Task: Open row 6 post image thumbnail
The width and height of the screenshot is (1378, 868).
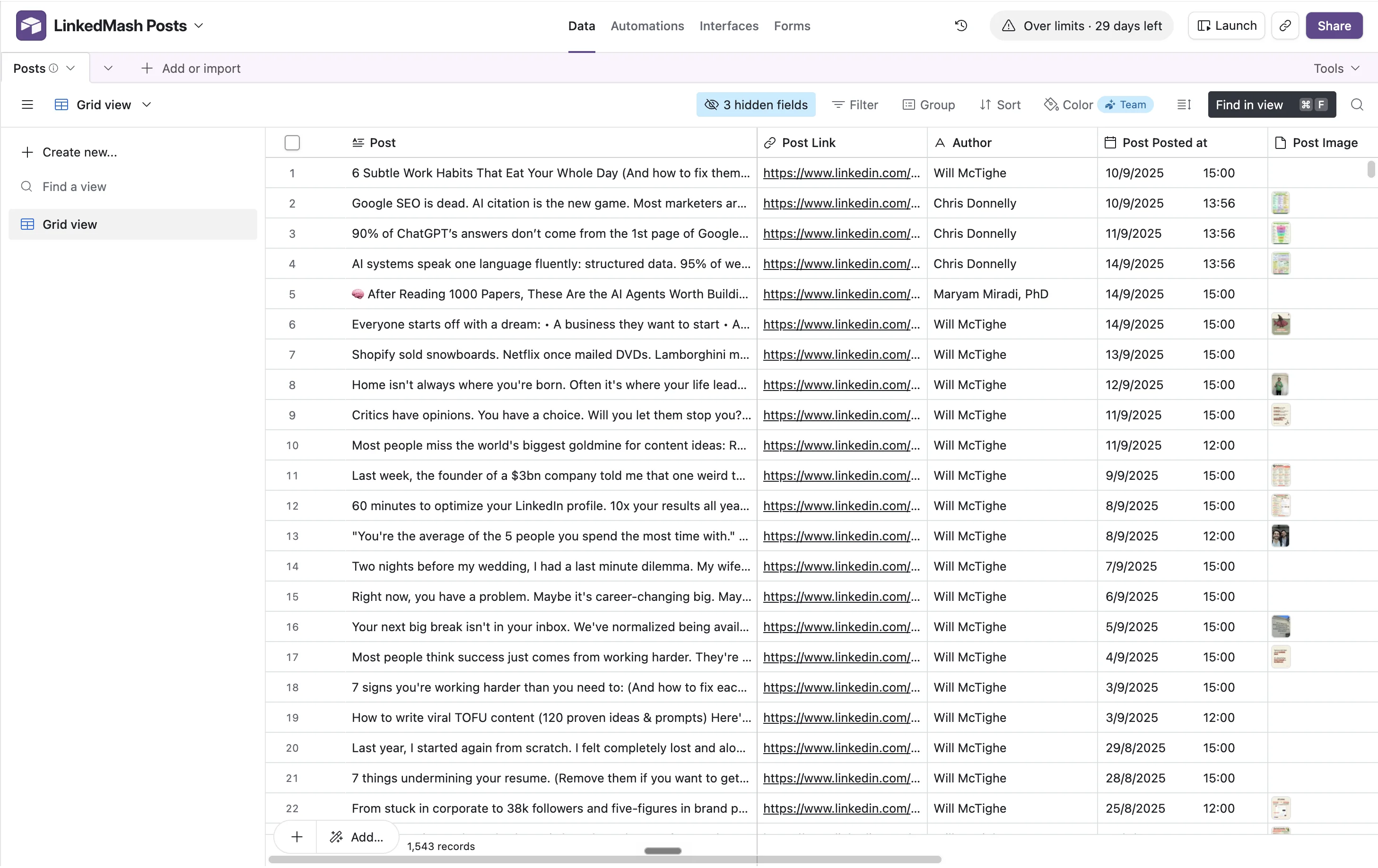Action: point(1280,324)
